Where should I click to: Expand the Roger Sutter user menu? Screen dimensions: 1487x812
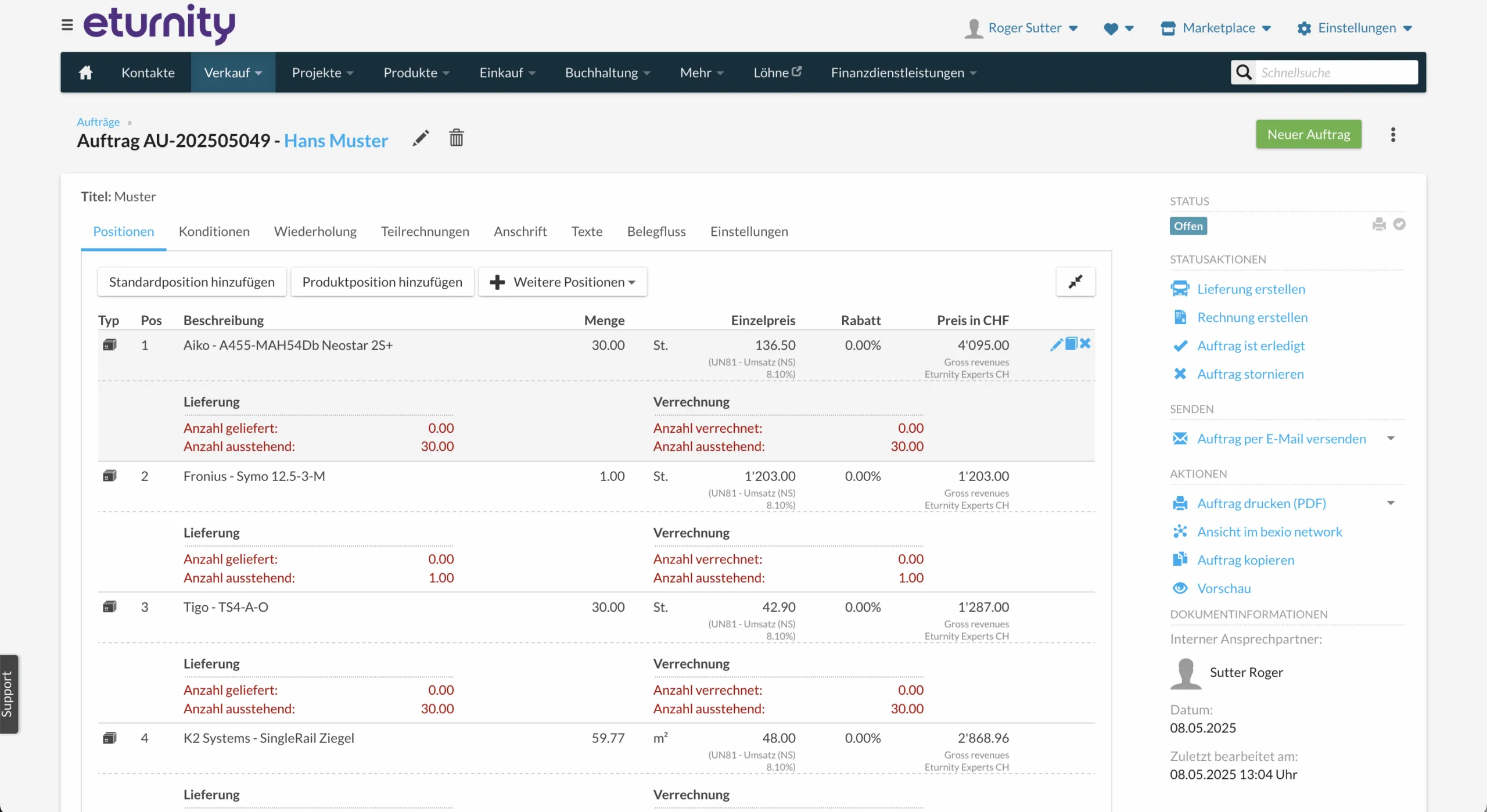click(x=1021, y=28)
